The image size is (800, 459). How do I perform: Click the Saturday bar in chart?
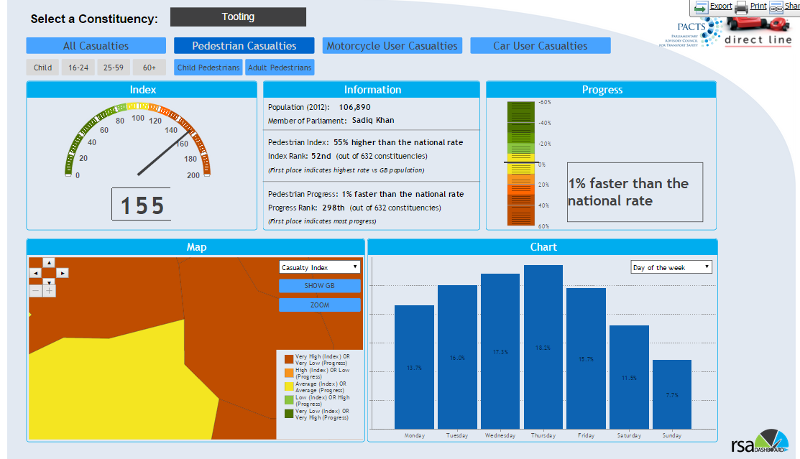coord(629,377)
